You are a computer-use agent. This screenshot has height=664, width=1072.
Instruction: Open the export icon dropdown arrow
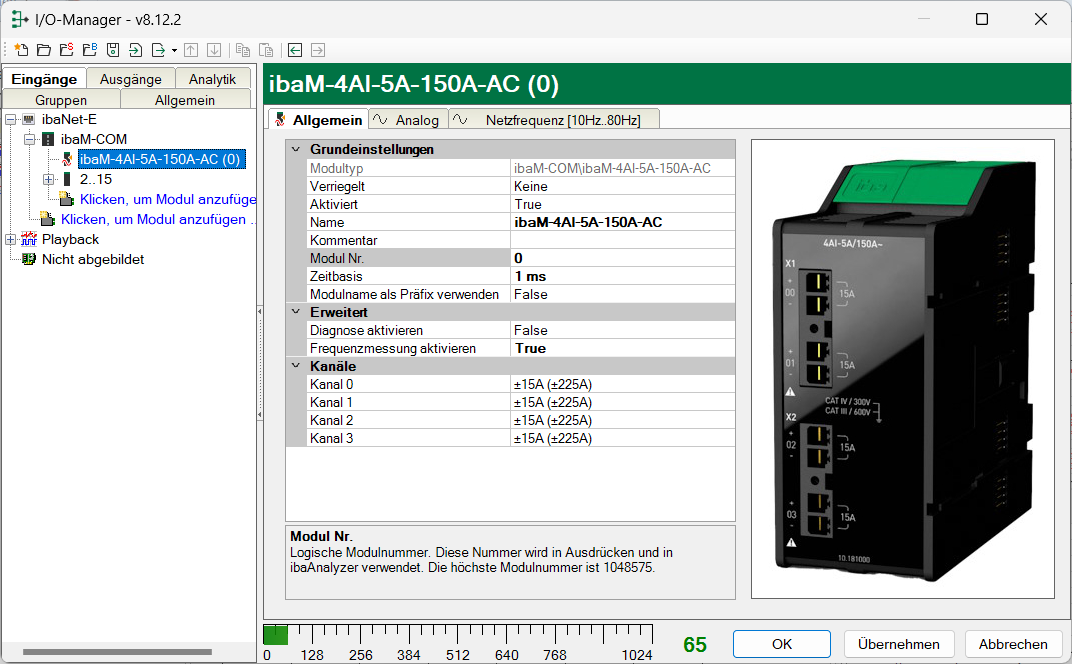click(x=174, y=50)
